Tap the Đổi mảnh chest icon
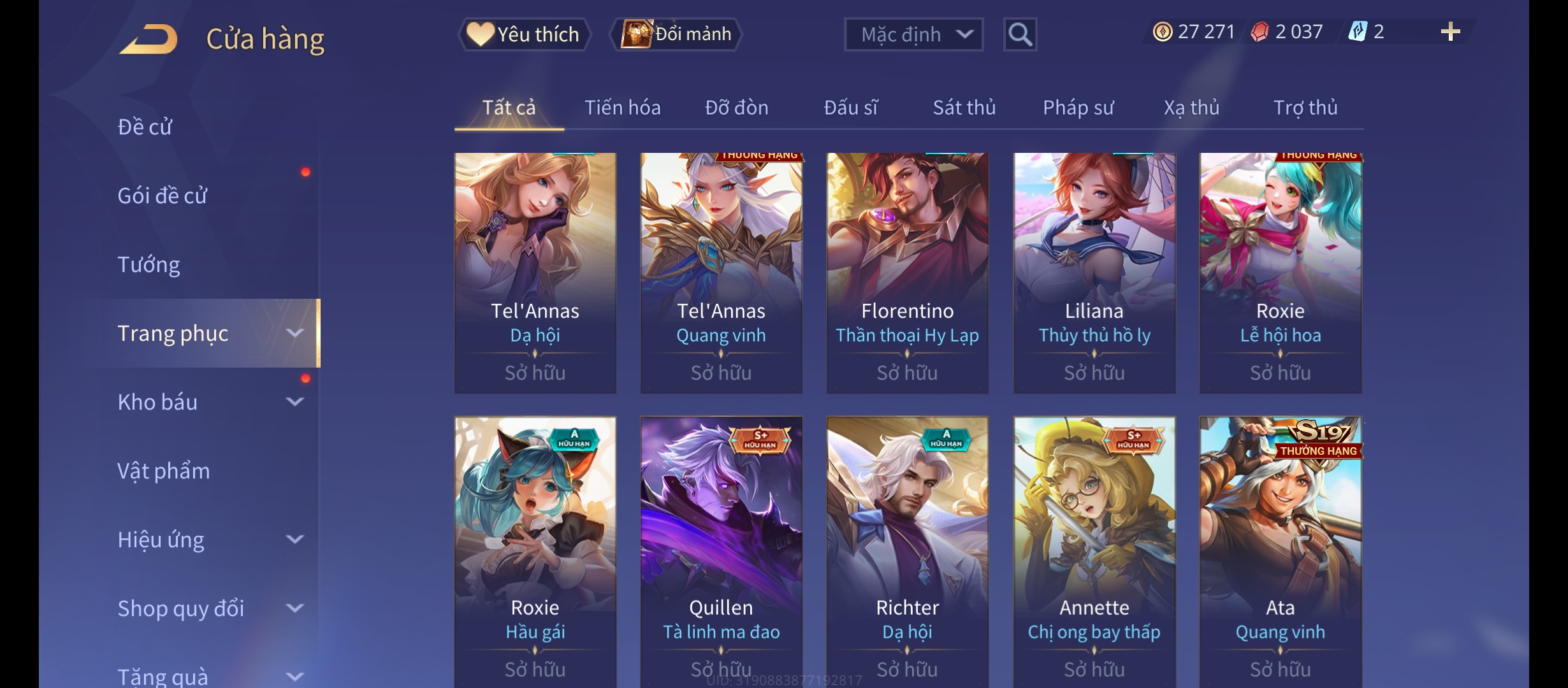 point(636,34)
